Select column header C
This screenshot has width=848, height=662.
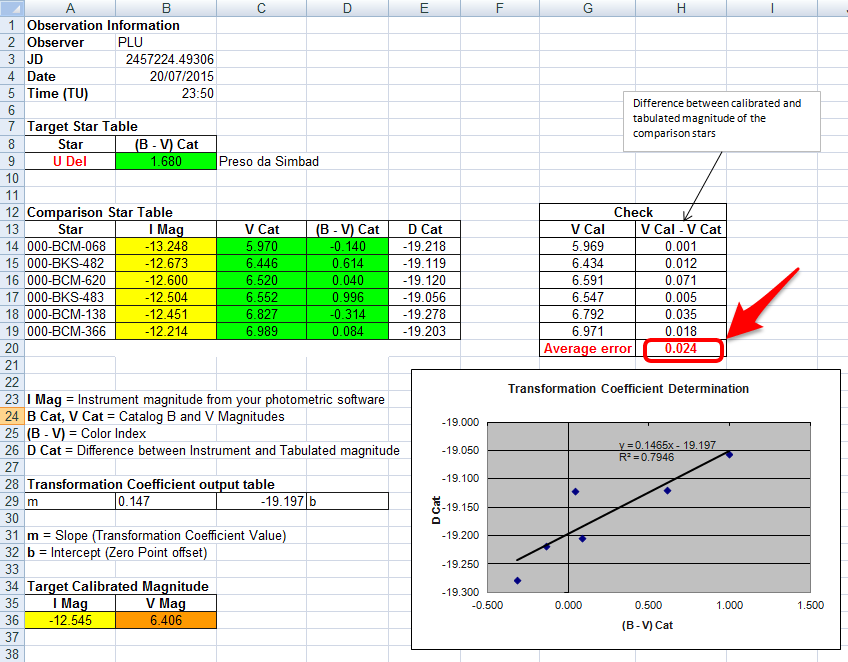(261, 8)
